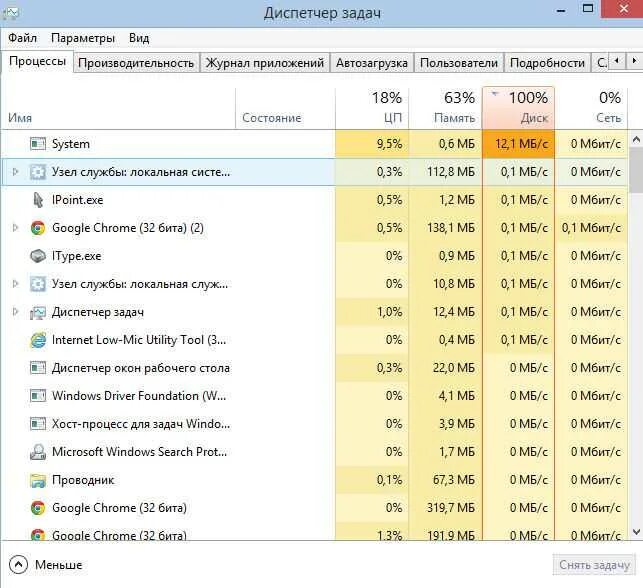
Task: Click the Снять задачу button
Action: coord(594,565)
